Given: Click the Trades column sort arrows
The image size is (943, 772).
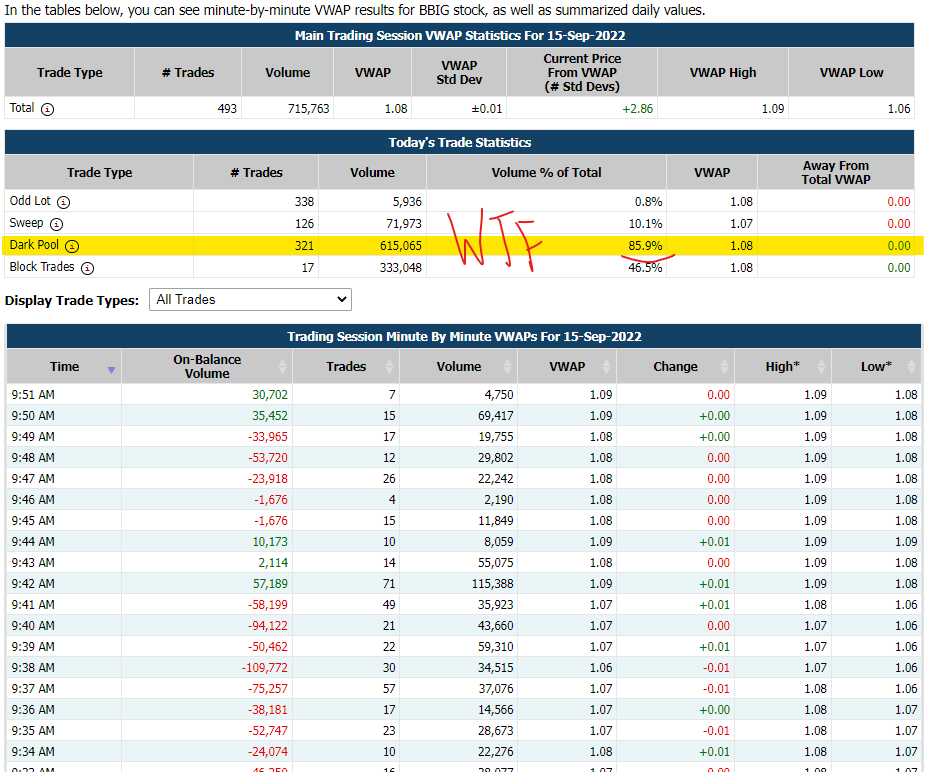Looking at the screenshot, I should (390, 366).
